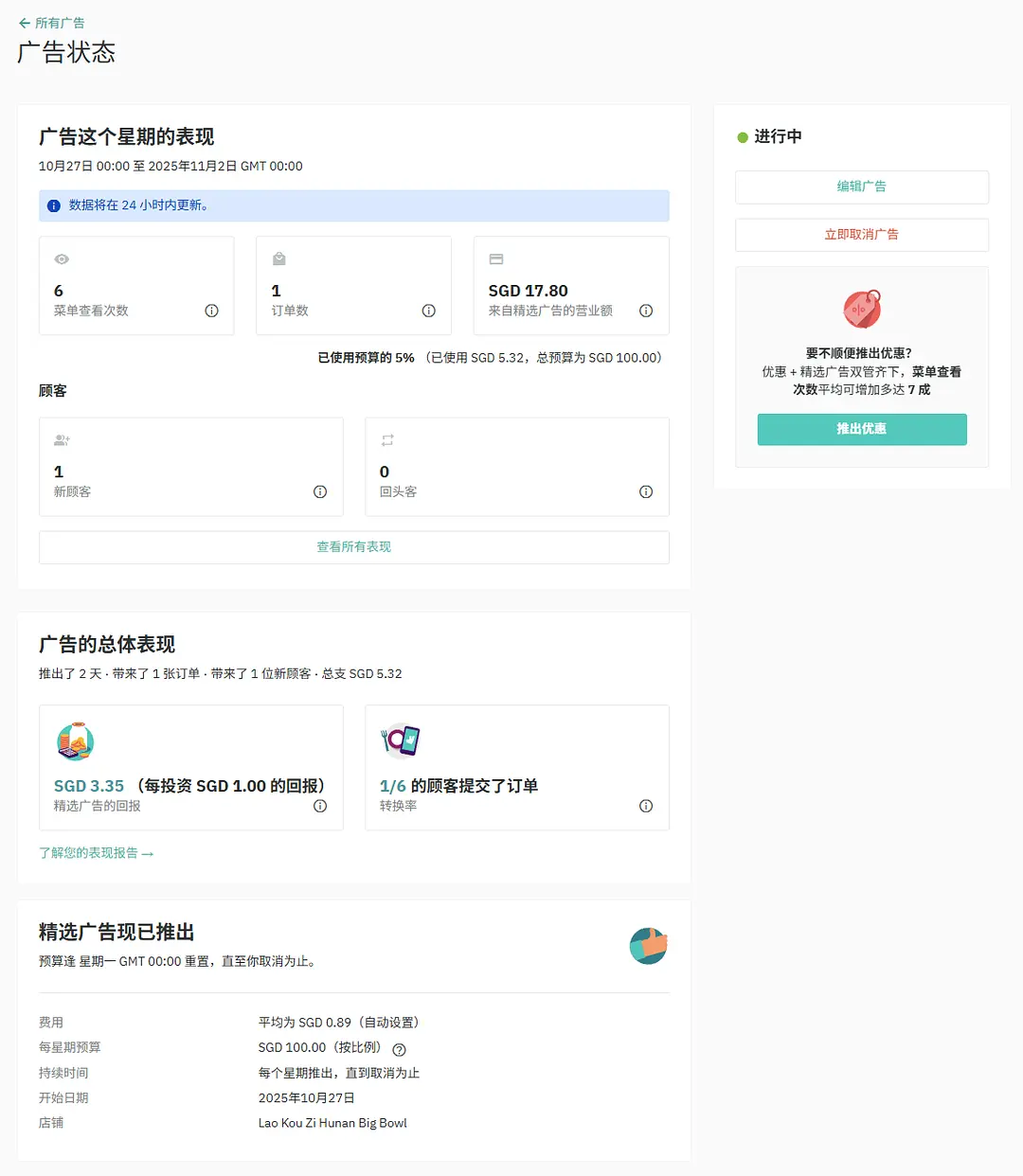Click info icon for 来自精选广告的营业额
The width and height of the screenshot is (1023, 1176).
pos(646,311)
